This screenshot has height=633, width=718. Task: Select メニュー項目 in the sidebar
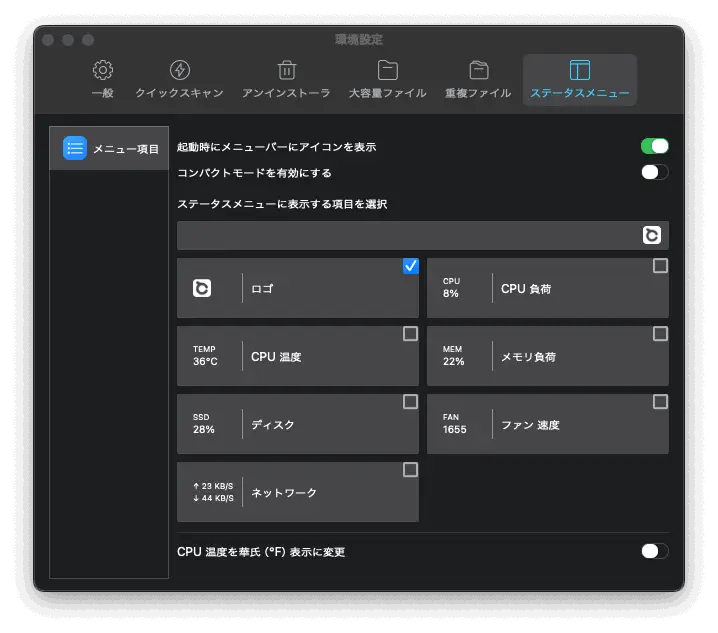click(x=109, y=148)
